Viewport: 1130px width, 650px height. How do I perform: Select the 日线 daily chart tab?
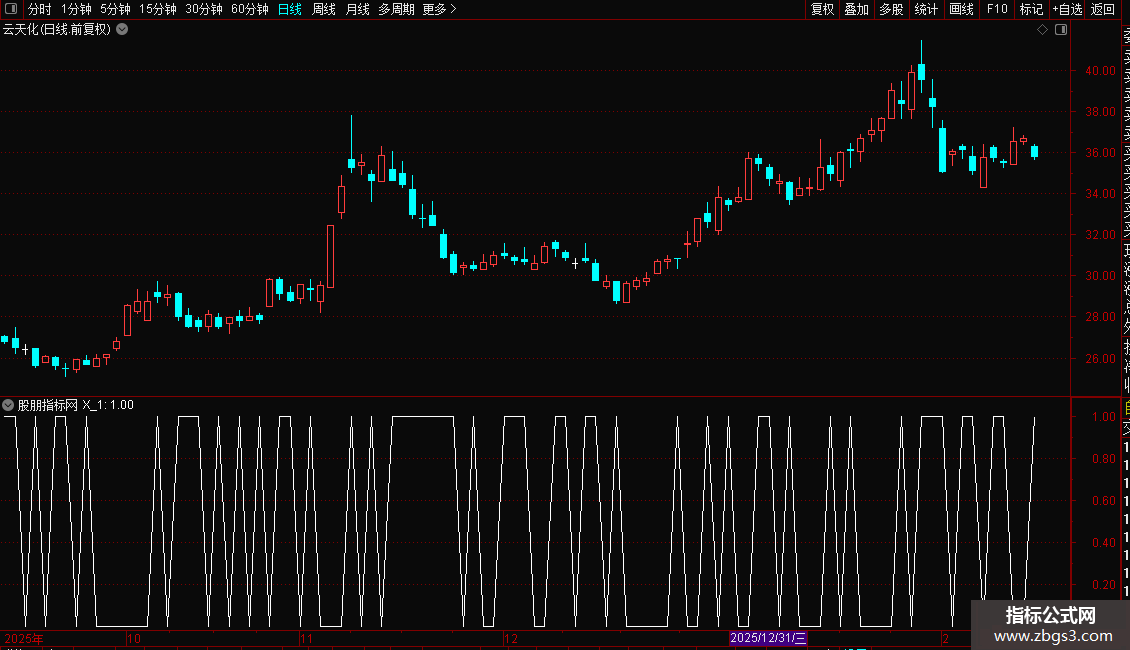[290, 9]
